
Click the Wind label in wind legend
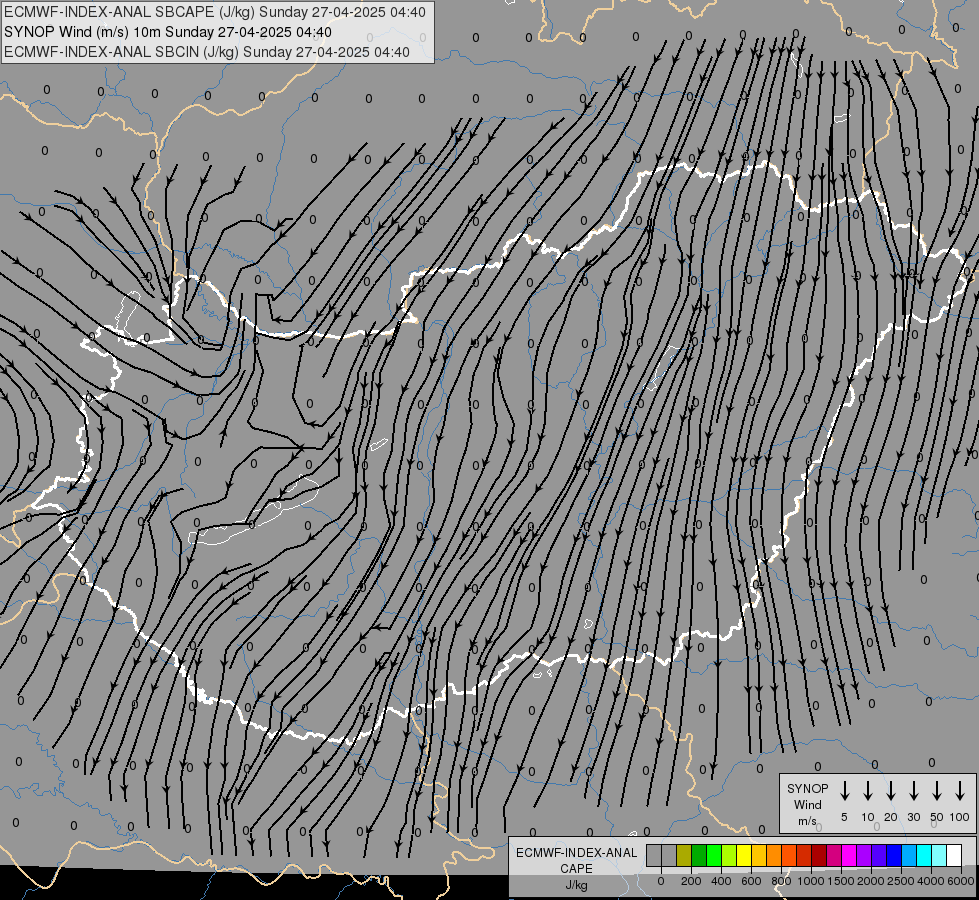(807, 804)
